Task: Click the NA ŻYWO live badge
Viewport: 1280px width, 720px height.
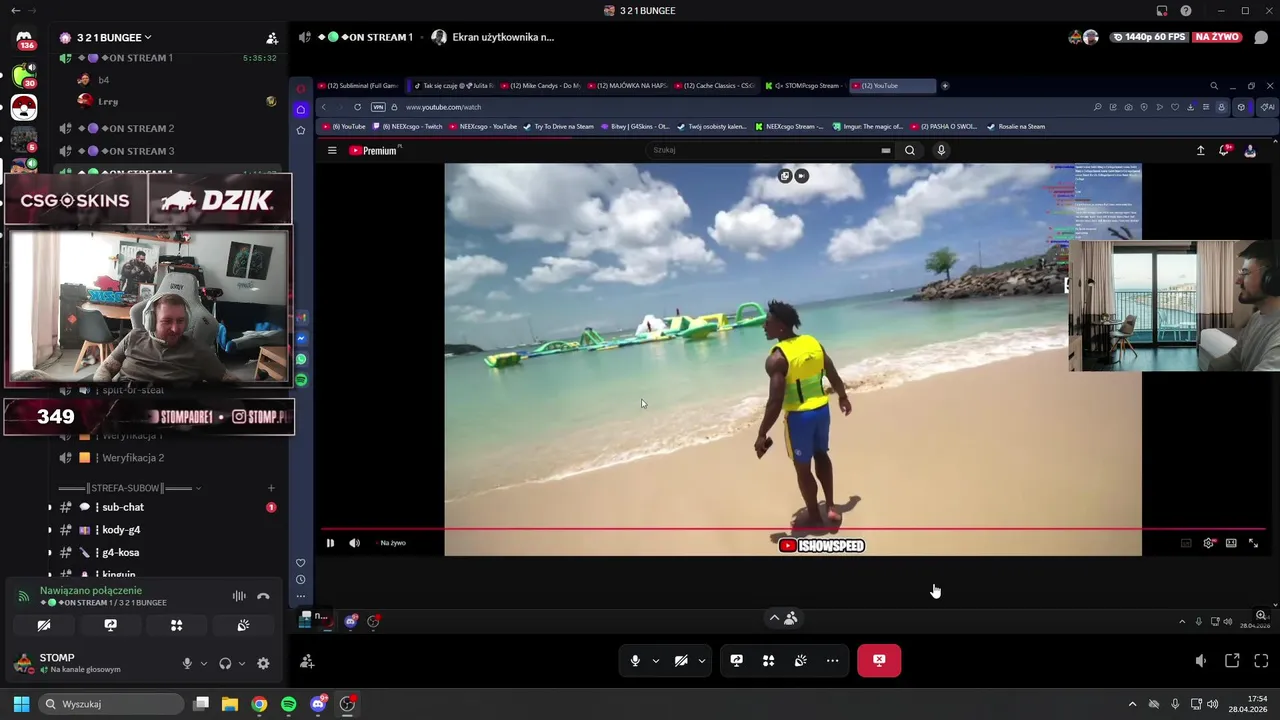Action: [1217, 37]
